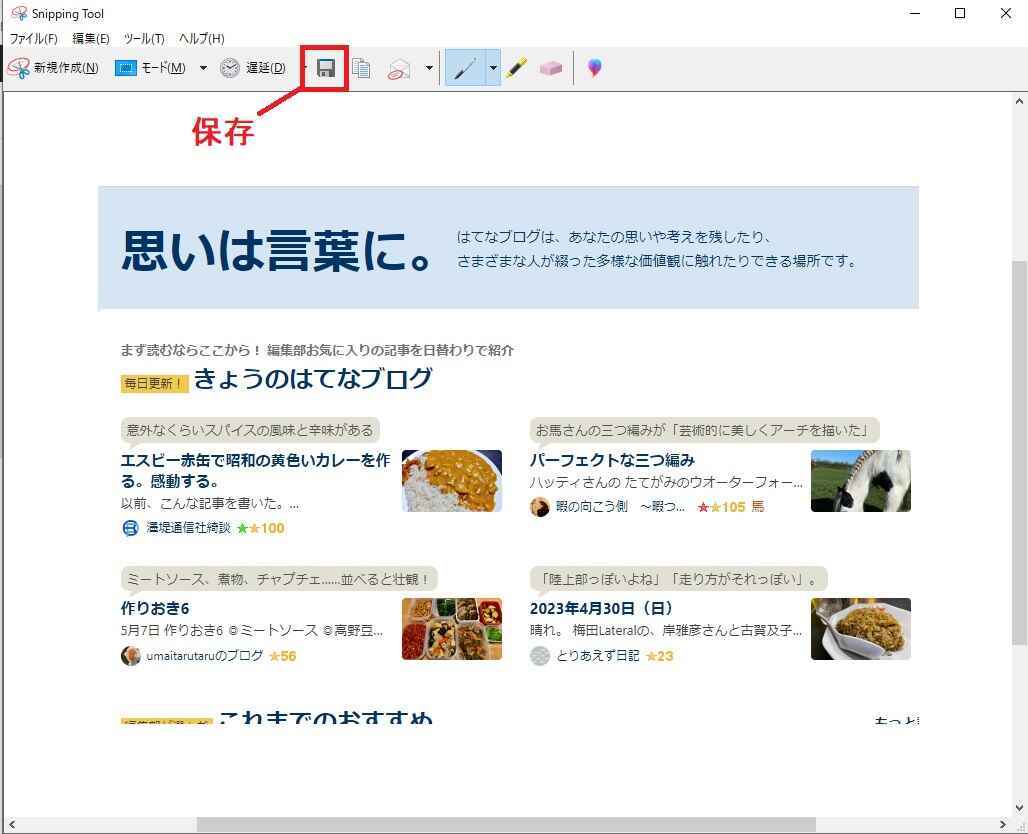Click the lunch boxes thumbnail image
1028x834 pixels.
452,629
